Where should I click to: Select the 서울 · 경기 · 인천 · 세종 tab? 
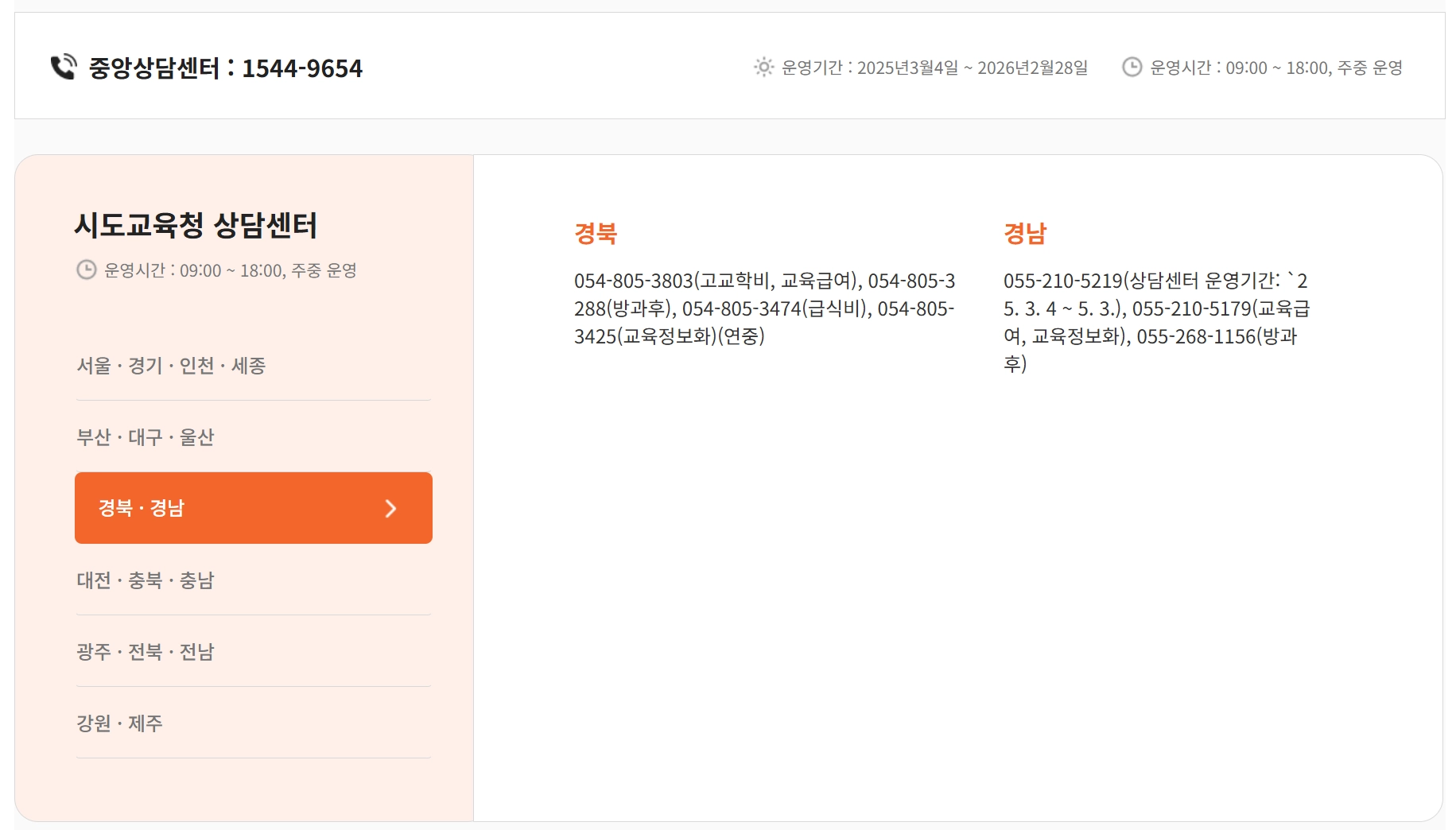[254, 365]
